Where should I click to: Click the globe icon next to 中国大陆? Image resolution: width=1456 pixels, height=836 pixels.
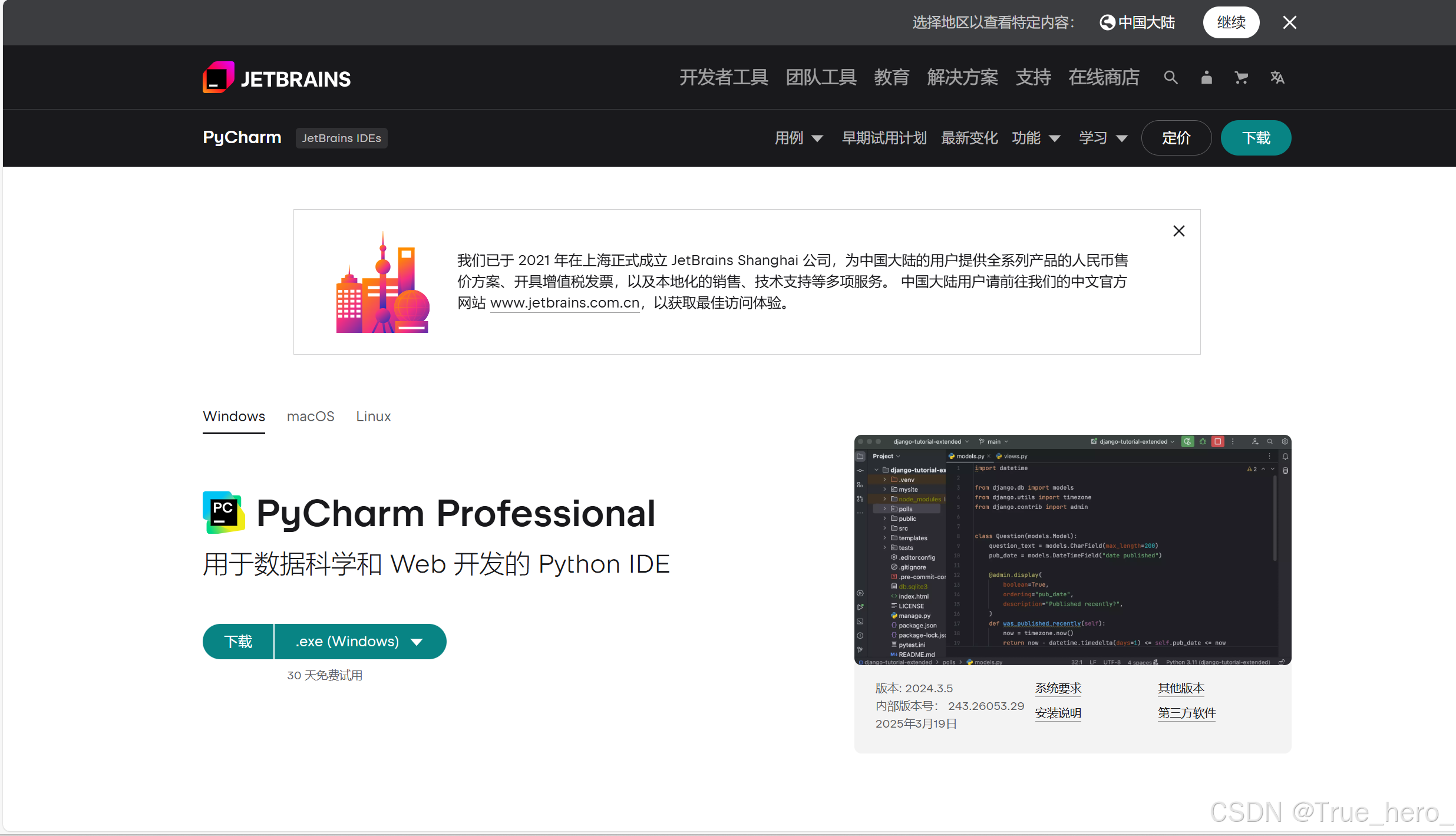1108,22
